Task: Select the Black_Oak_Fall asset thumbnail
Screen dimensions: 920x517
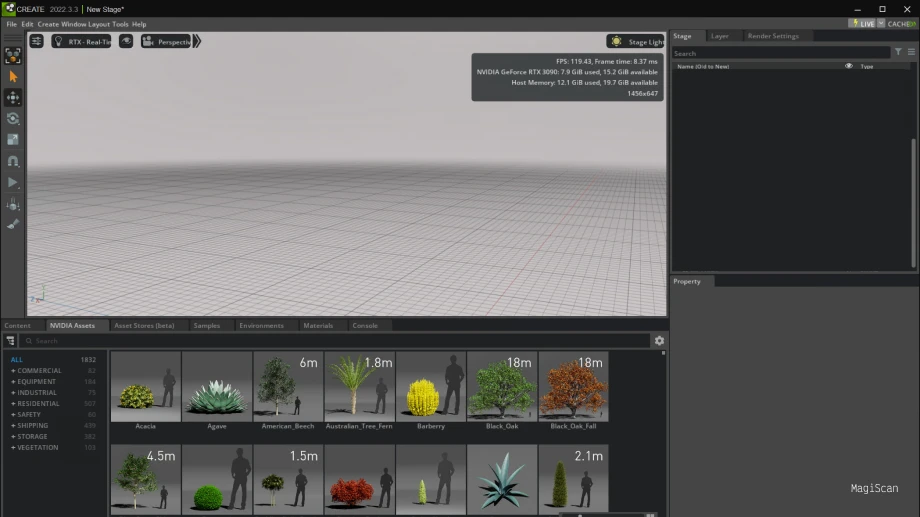Action: pos(573,386)
